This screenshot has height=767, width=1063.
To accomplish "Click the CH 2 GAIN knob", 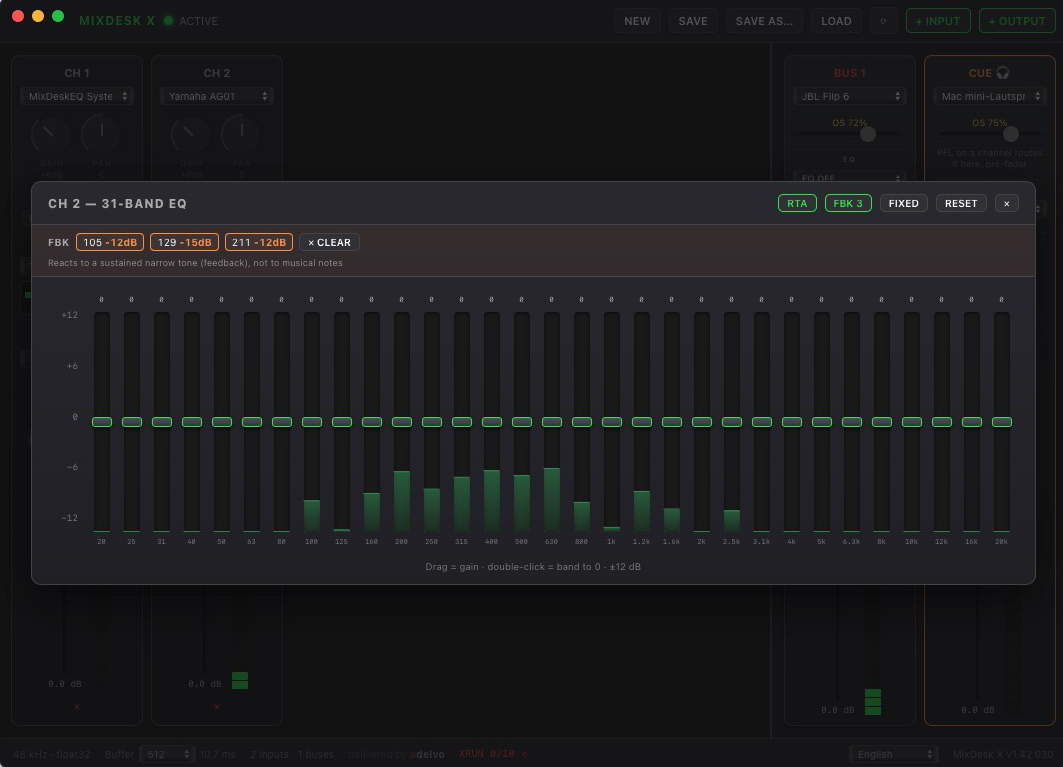I will click(x=190, y=134).
